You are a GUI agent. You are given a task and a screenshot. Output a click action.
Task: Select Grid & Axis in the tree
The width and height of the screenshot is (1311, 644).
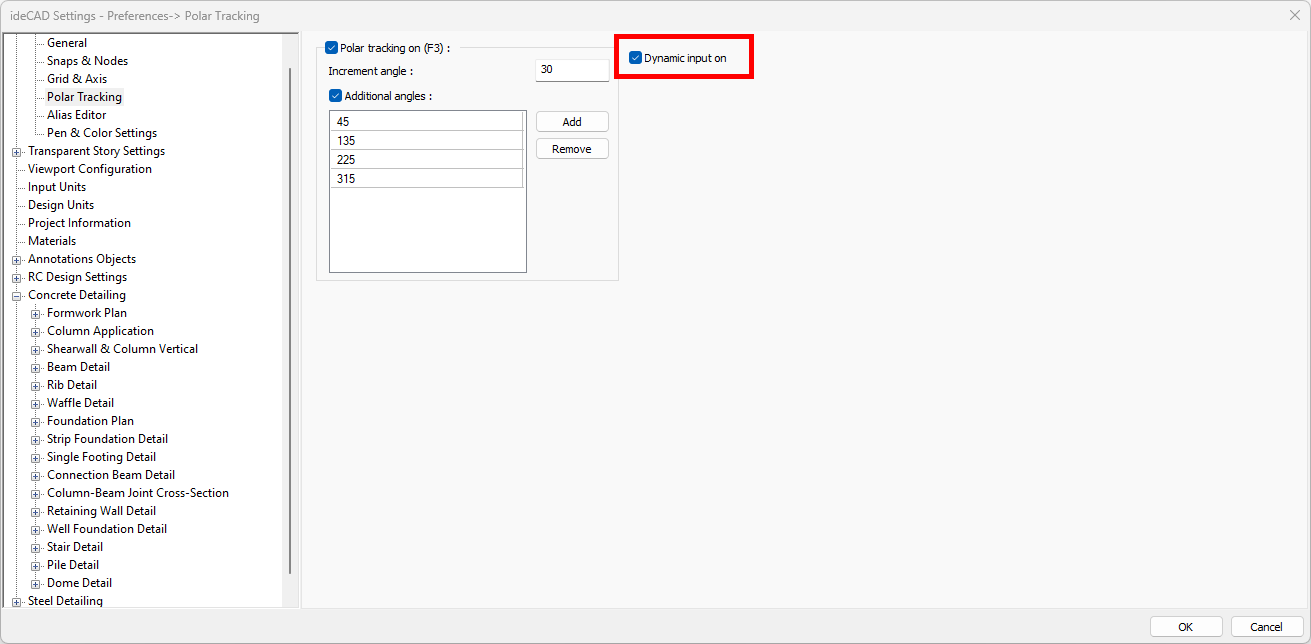point(77,79)
